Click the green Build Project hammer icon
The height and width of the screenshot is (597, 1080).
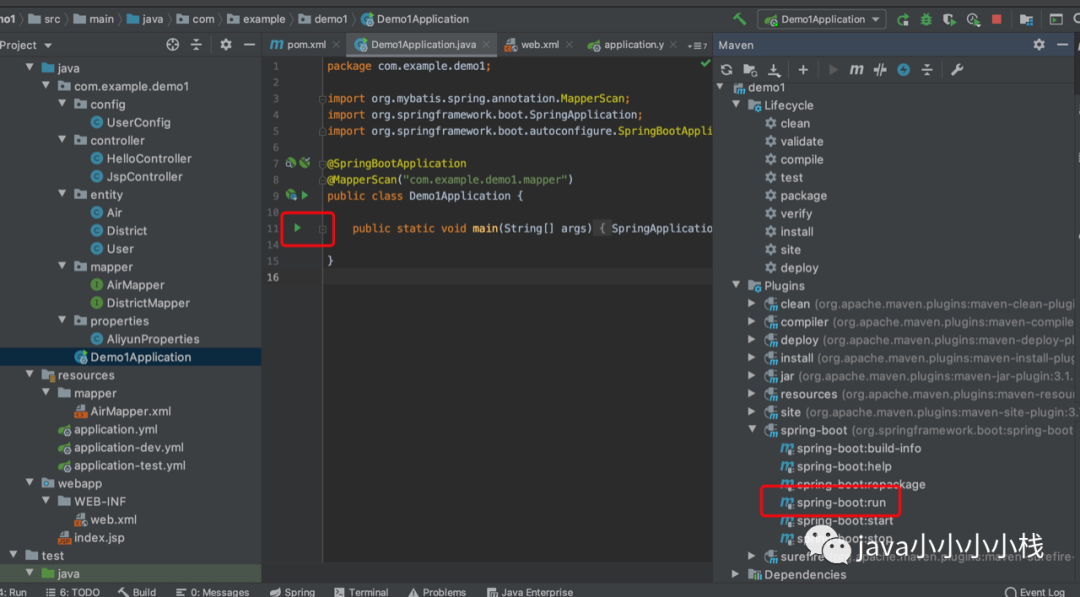pyautogui.click(x=739, y=19)
